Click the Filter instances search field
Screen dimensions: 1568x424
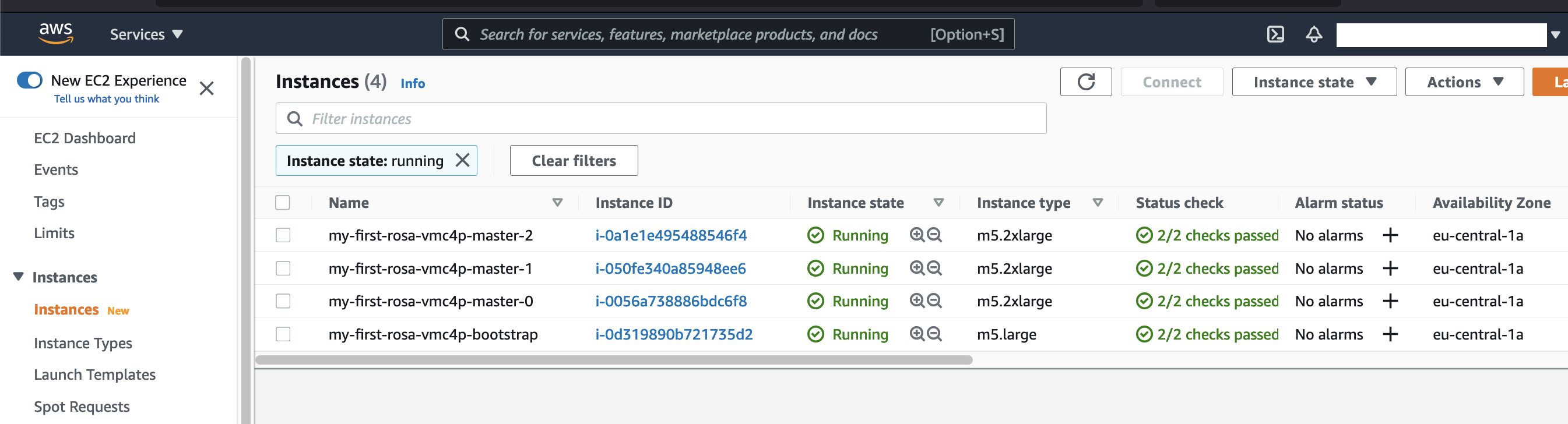click(x=660, y=119)
